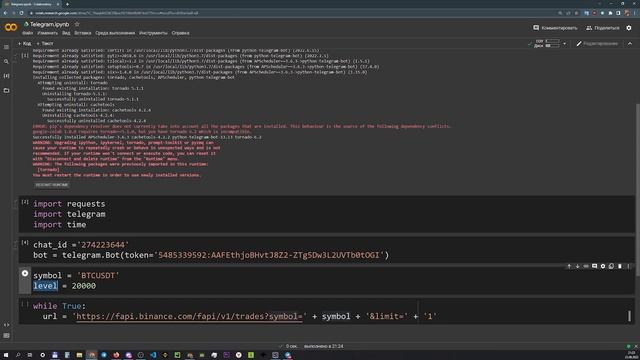640x360 pixels.
Task: Add a comment to the selected cell
Action: tap(594, 266)
